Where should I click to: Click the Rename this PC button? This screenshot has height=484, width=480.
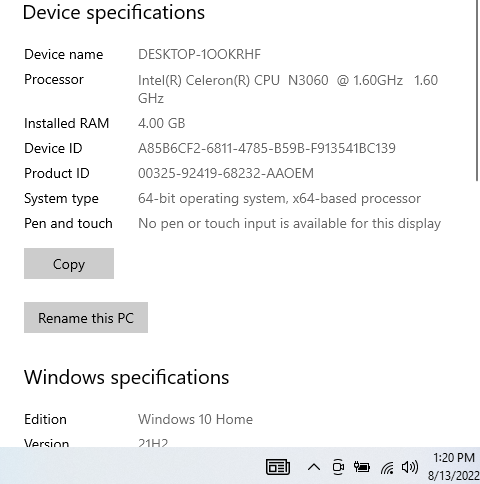[86, 317]
